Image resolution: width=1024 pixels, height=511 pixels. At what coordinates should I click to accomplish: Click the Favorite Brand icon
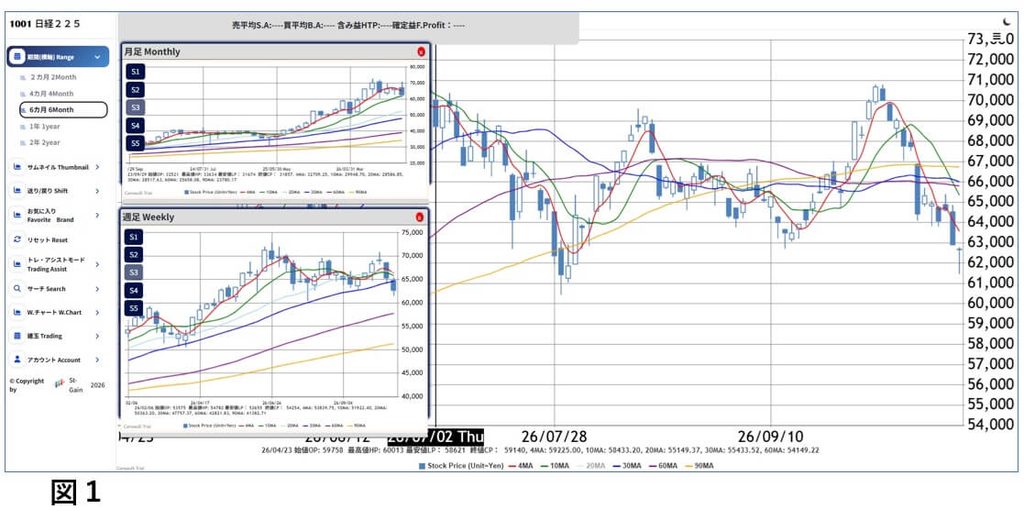pos(18,214)
